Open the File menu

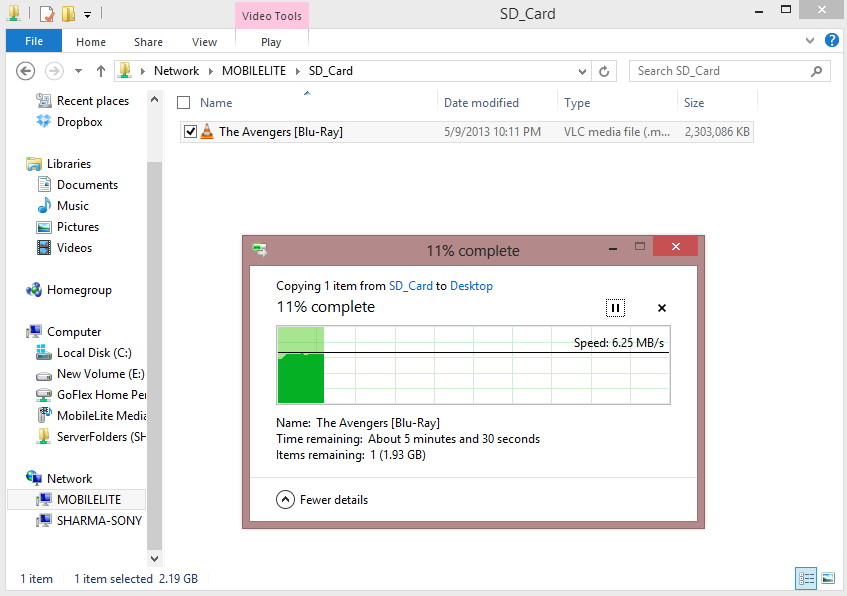(x=34, y=42)
